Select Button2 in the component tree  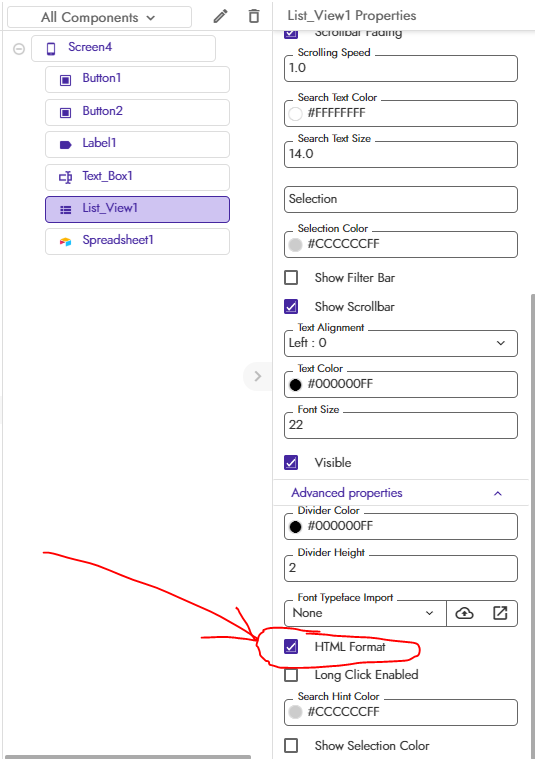(137, 112)
